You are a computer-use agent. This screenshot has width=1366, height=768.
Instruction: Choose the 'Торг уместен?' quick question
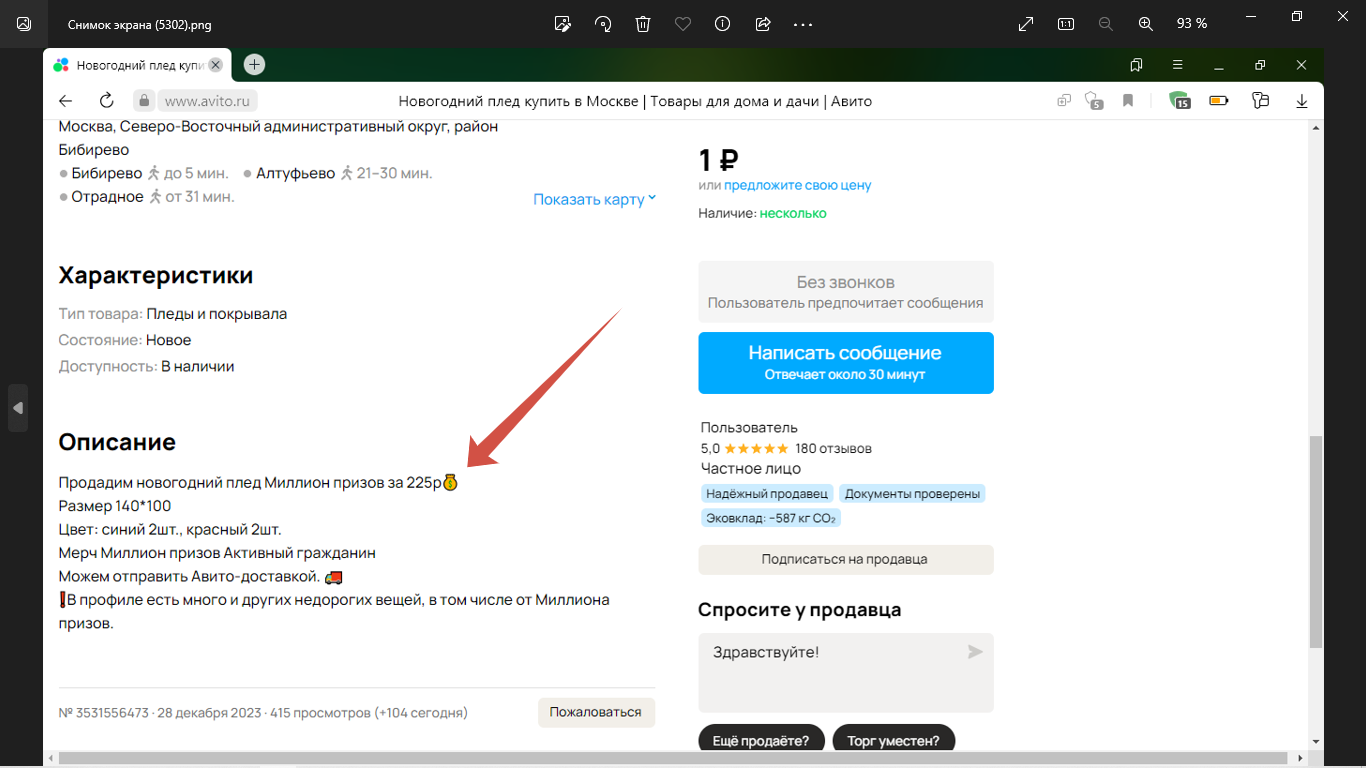[x=894, y=741]
